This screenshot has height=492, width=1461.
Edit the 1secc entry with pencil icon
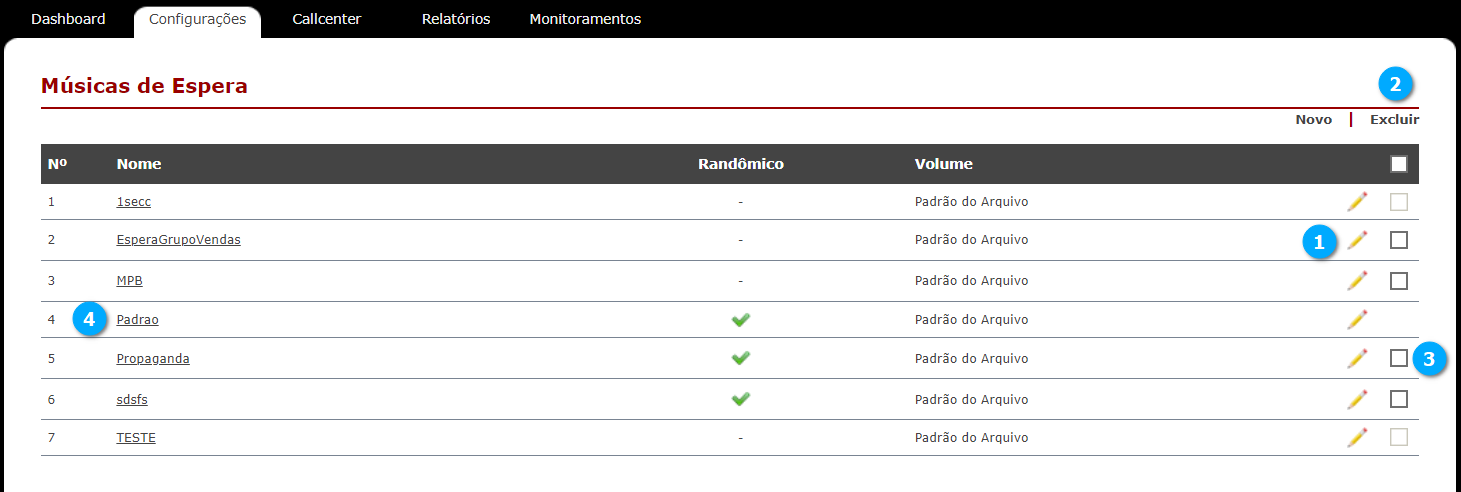pyautogui.click(x=1357, y=202)
